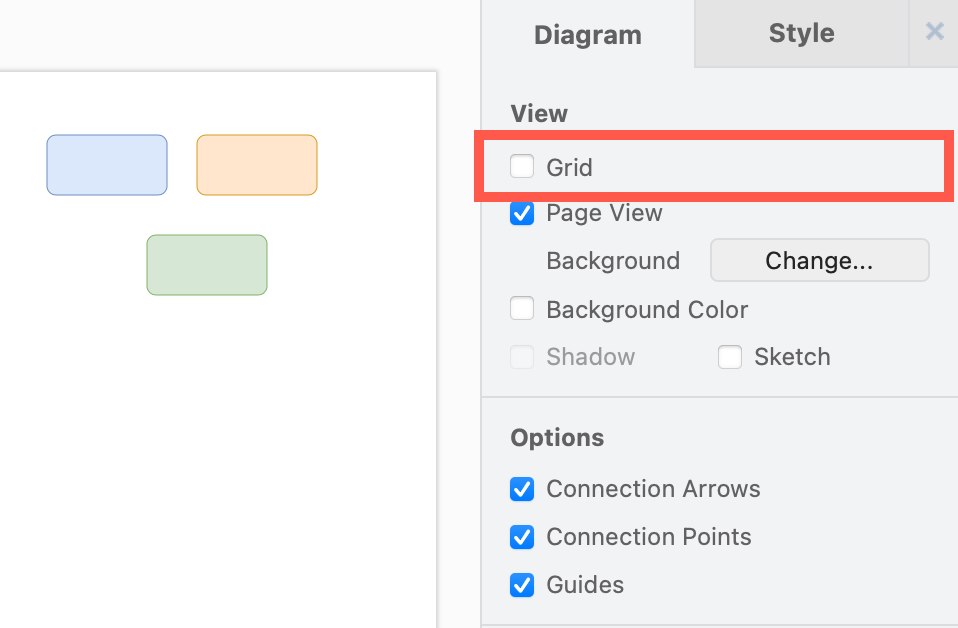
Task: Open the background Change dialog
Action: 819,260
